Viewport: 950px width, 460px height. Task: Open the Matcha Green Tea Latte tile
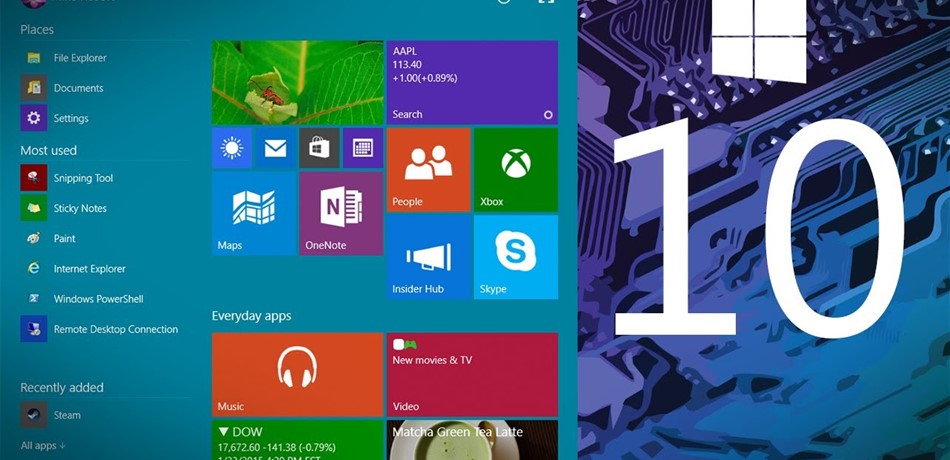pos(472,440)
